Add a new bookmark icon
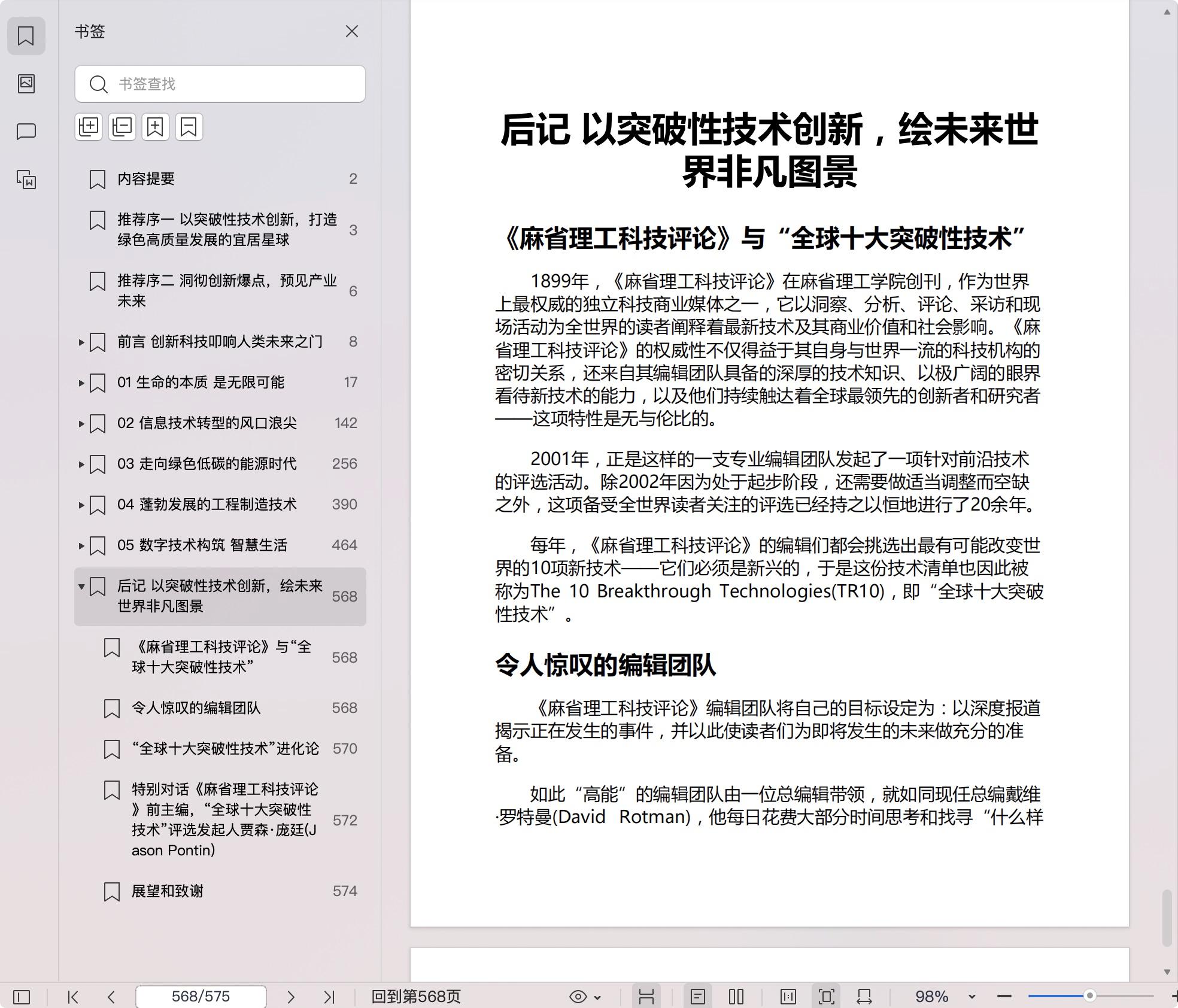Image resolution: width=1178 pixels, height=1008 pixels. (156, 127)
